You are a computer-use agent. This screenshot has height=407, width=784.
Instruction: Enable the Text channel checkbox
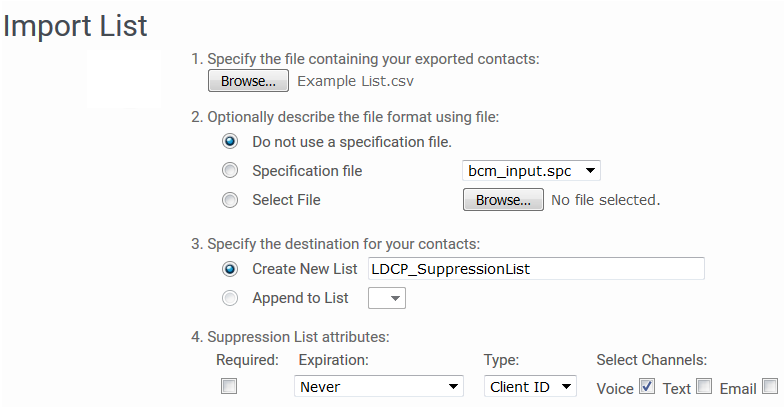click(x=704, y=386)
